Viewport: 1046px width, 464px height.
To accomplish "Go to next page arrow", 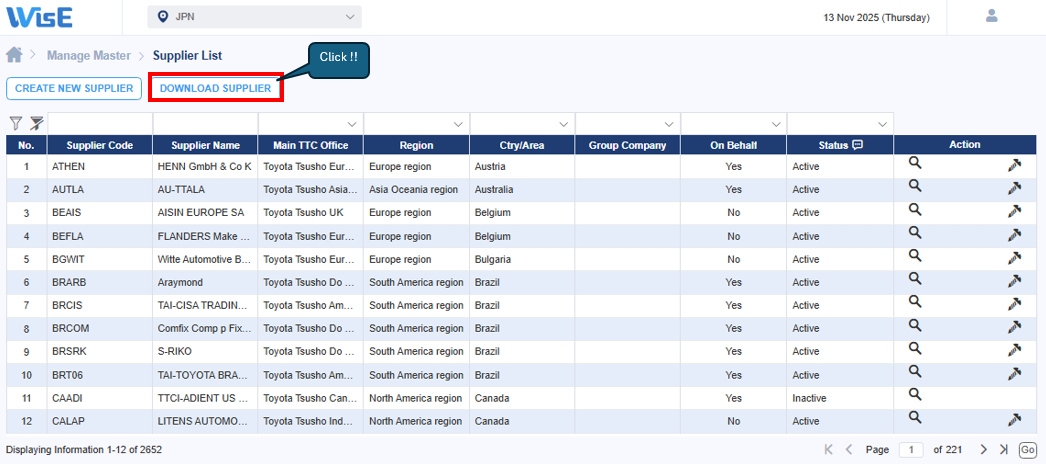I will (983, 450).
